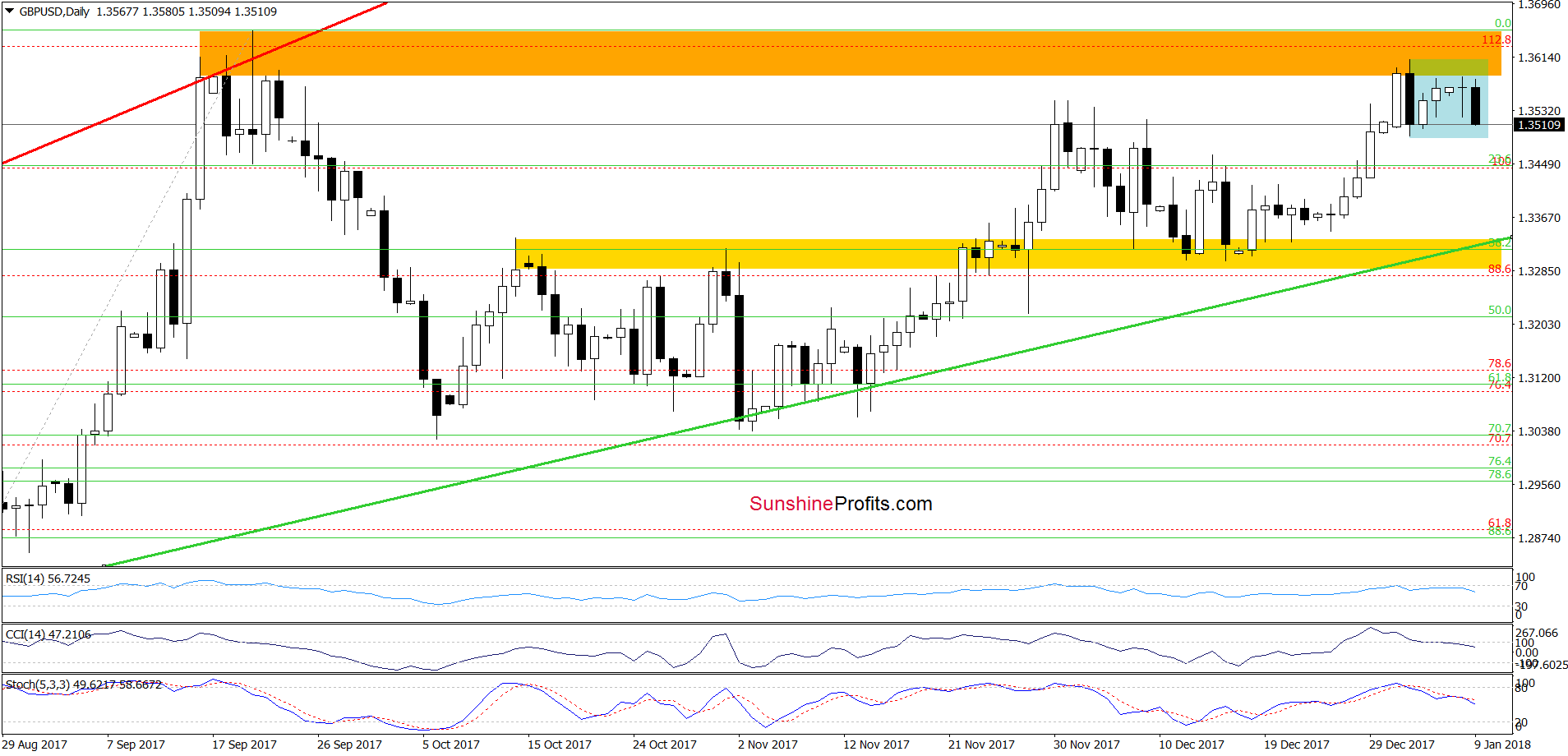Click the 1.30380 price axis label
Screen dimensions: 1568x756
point(1539,431)
